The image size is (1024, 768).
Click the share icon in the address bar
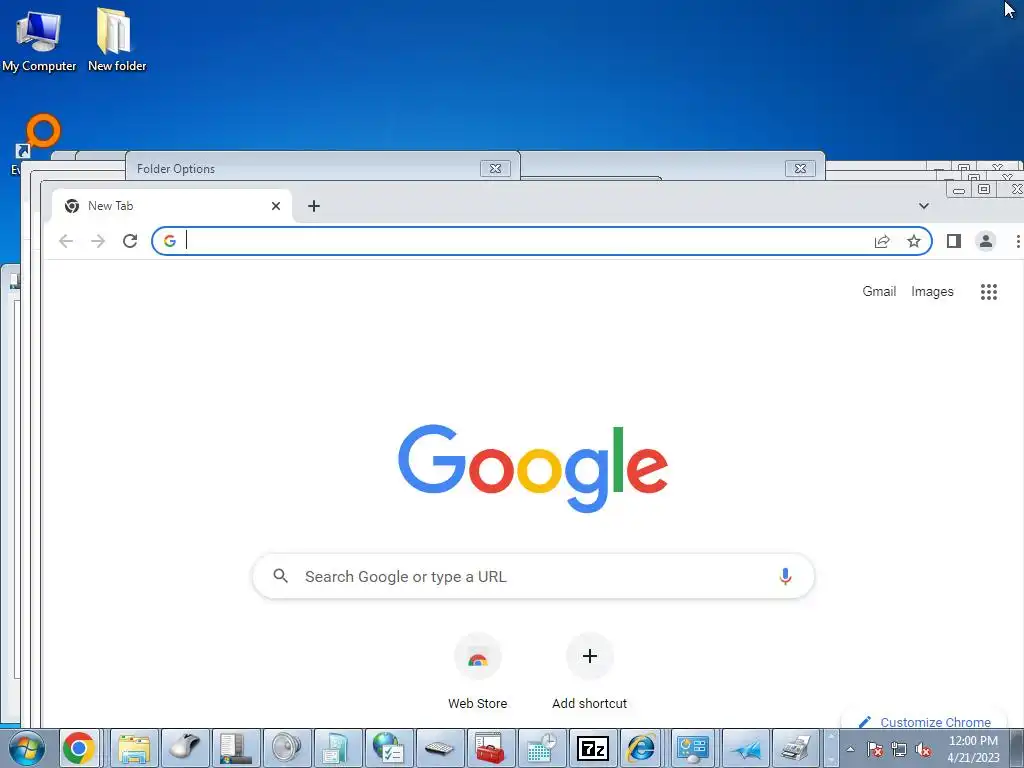[882, 241]
